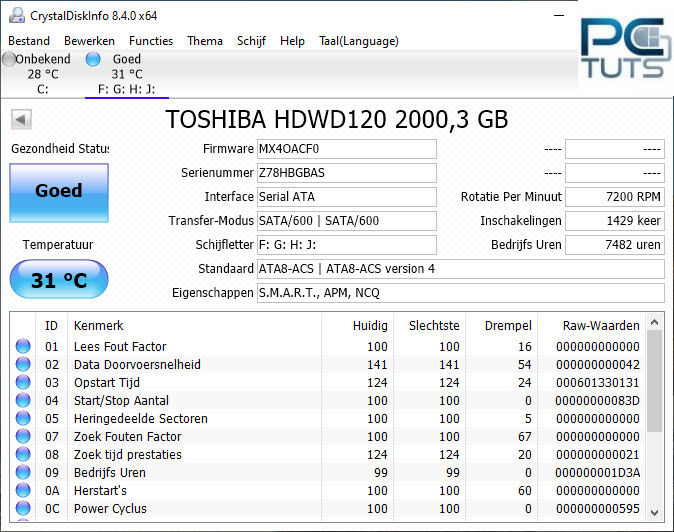674x532 pixels.
Task: Open the Thema menu
Action: pos(205,41)
